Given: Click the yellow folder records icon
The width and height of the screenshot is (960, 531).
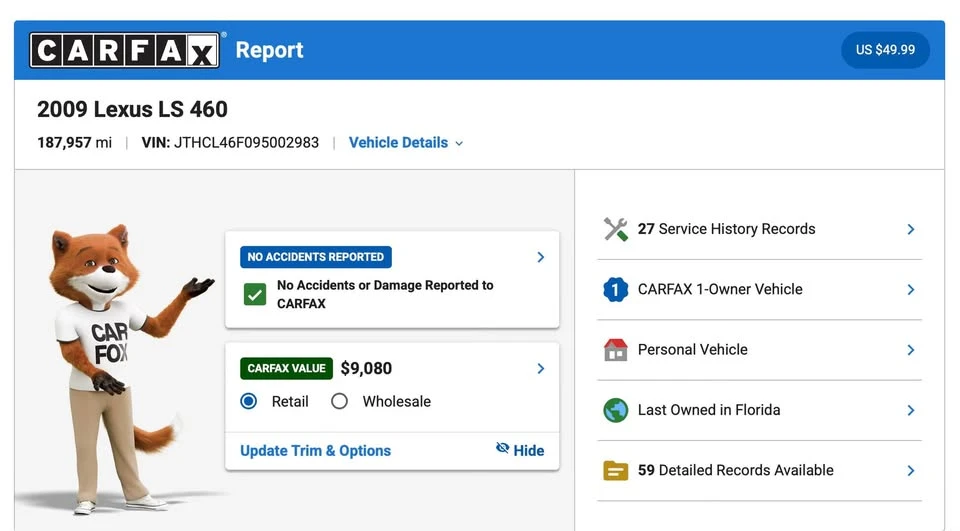Looking at the screenshot, I should pyautogui.click(x=615, y=470).
